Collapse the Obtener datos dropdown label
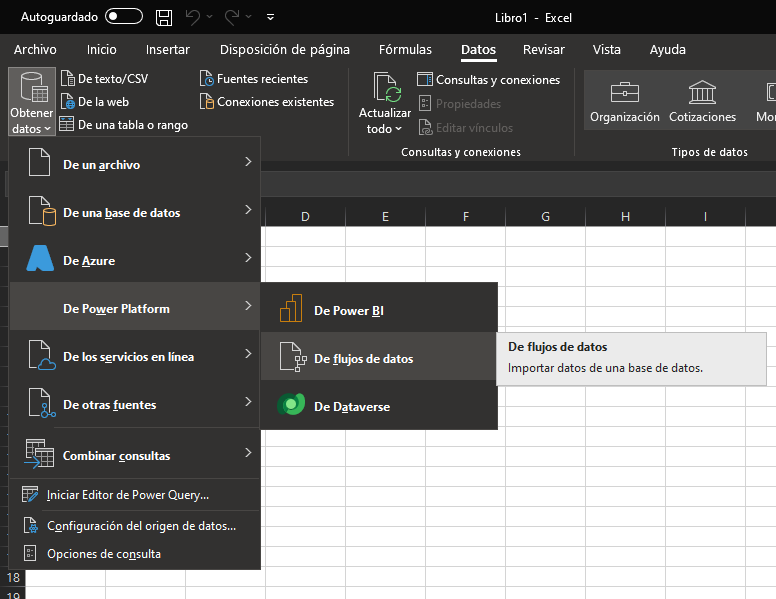 click(32, 121)
